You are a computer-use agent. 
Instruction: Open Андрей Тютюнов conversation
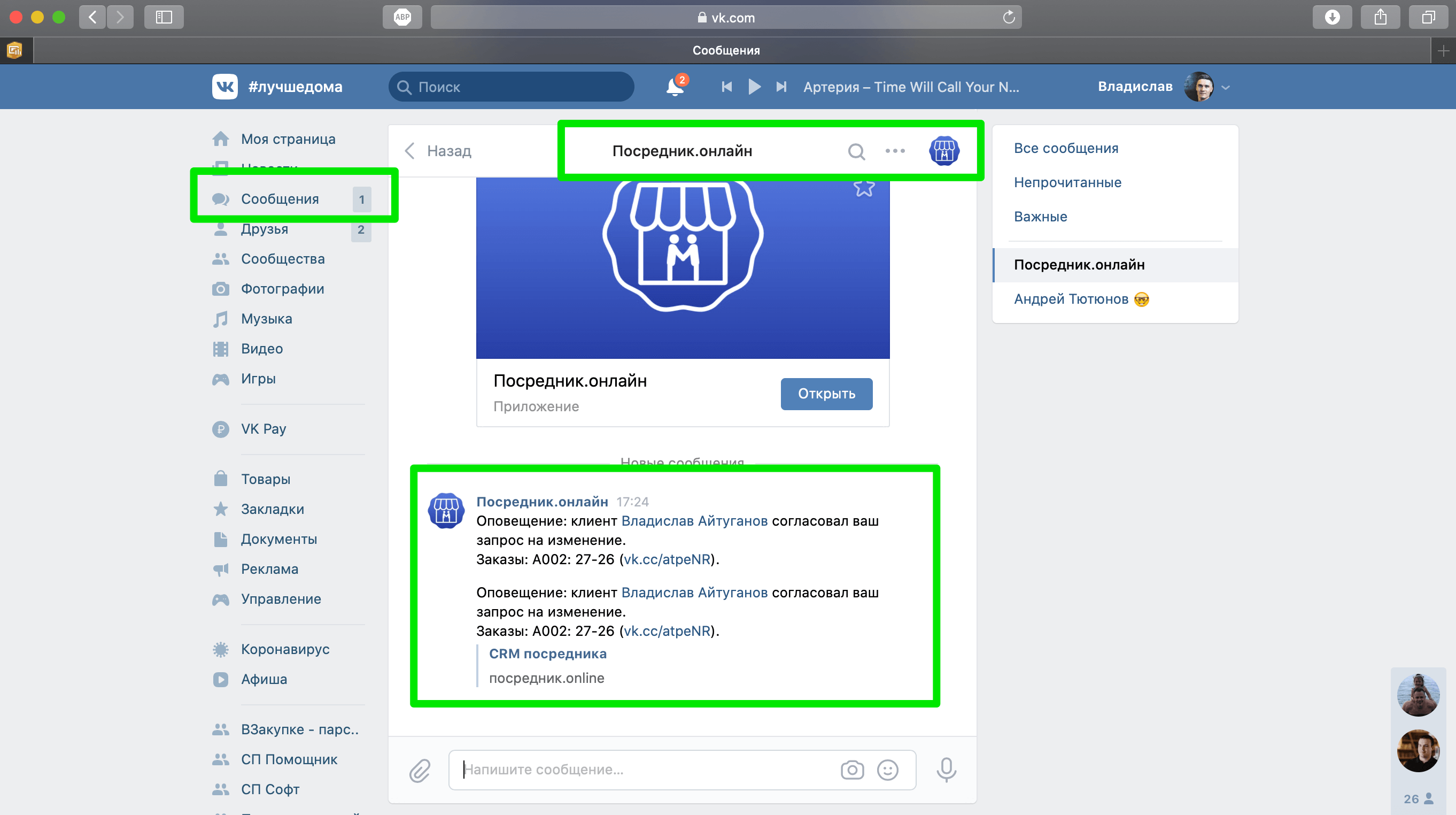(x=1071, y=298)
